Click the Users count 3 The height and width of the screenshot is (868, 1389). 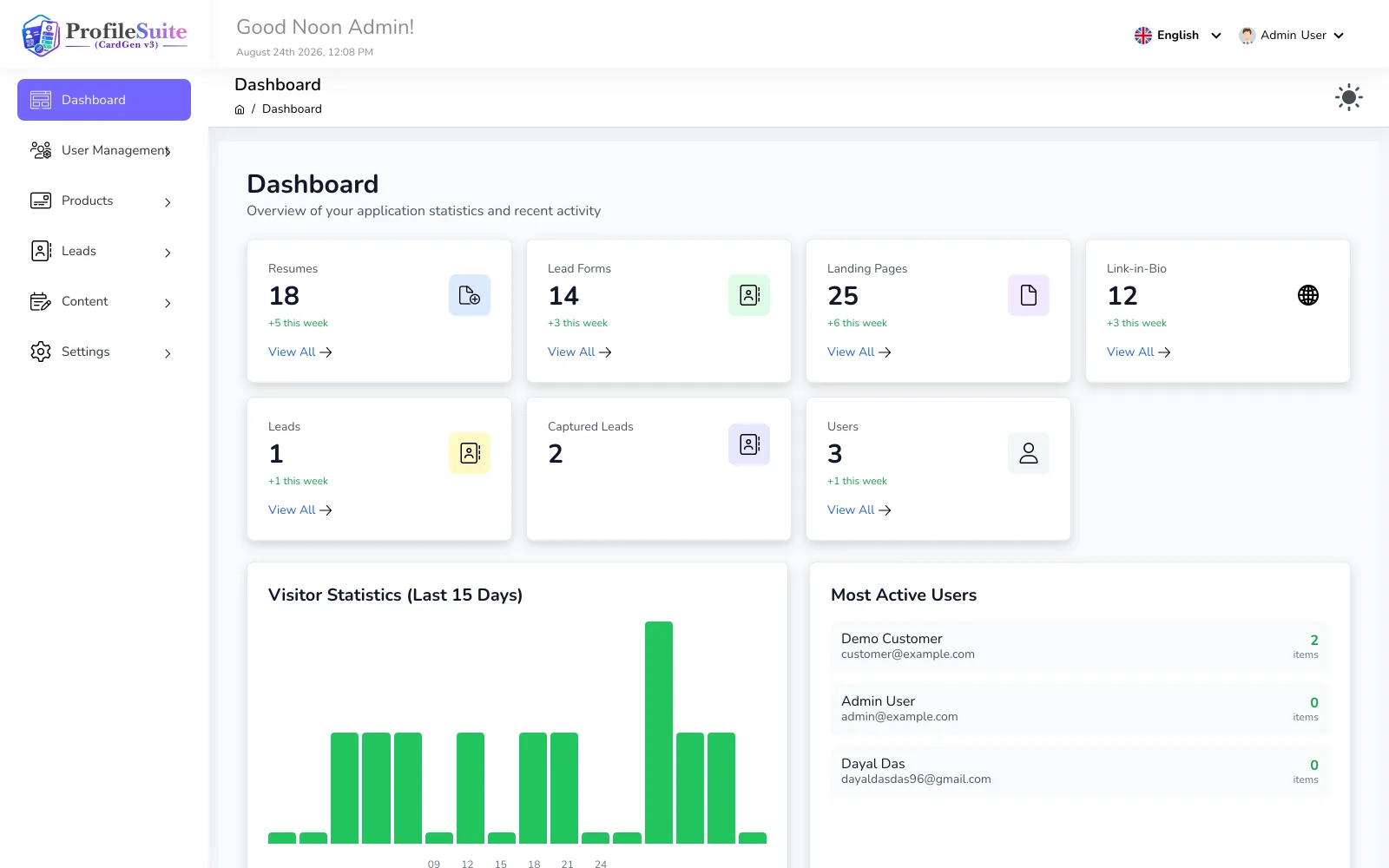[835, 454]
